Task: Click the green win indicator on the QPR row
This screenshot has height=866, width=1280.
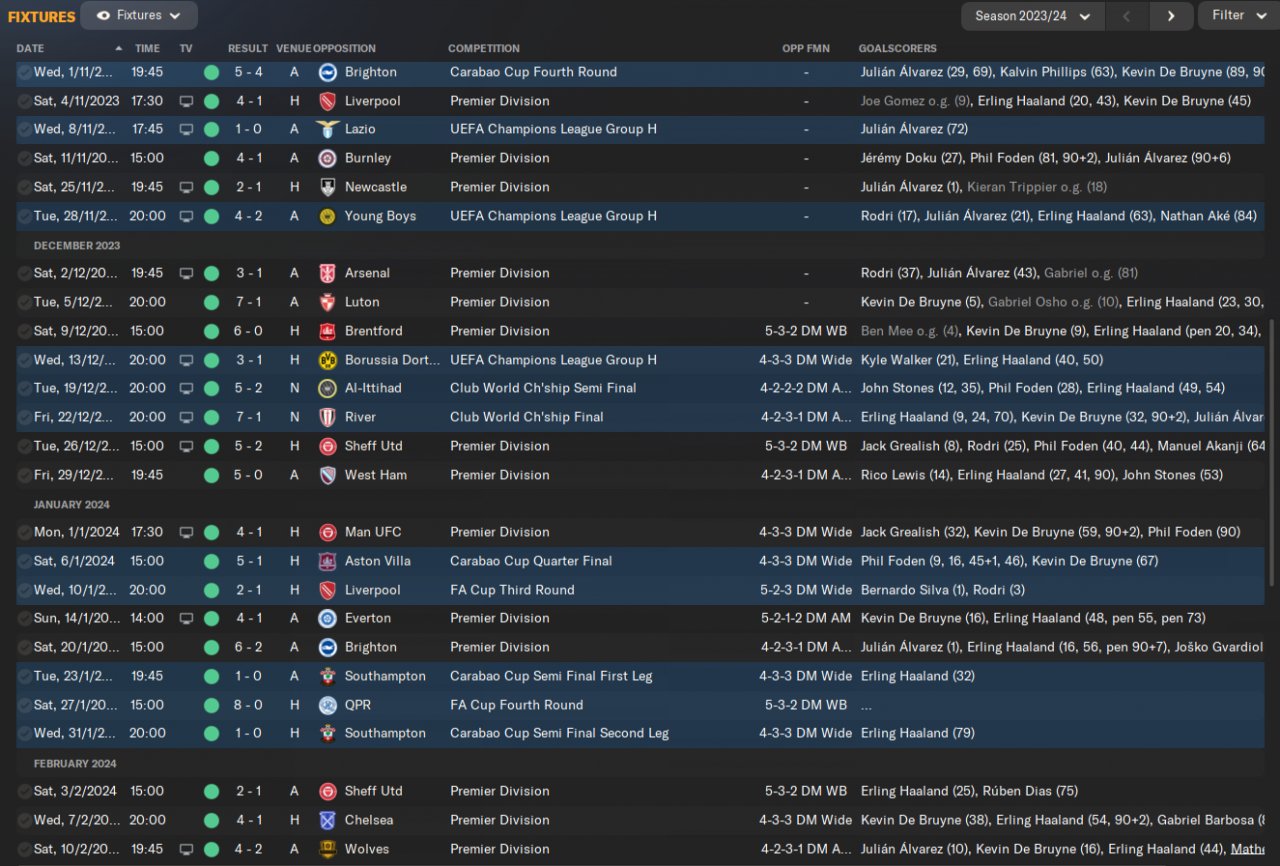Action: (x=211, y=705)
